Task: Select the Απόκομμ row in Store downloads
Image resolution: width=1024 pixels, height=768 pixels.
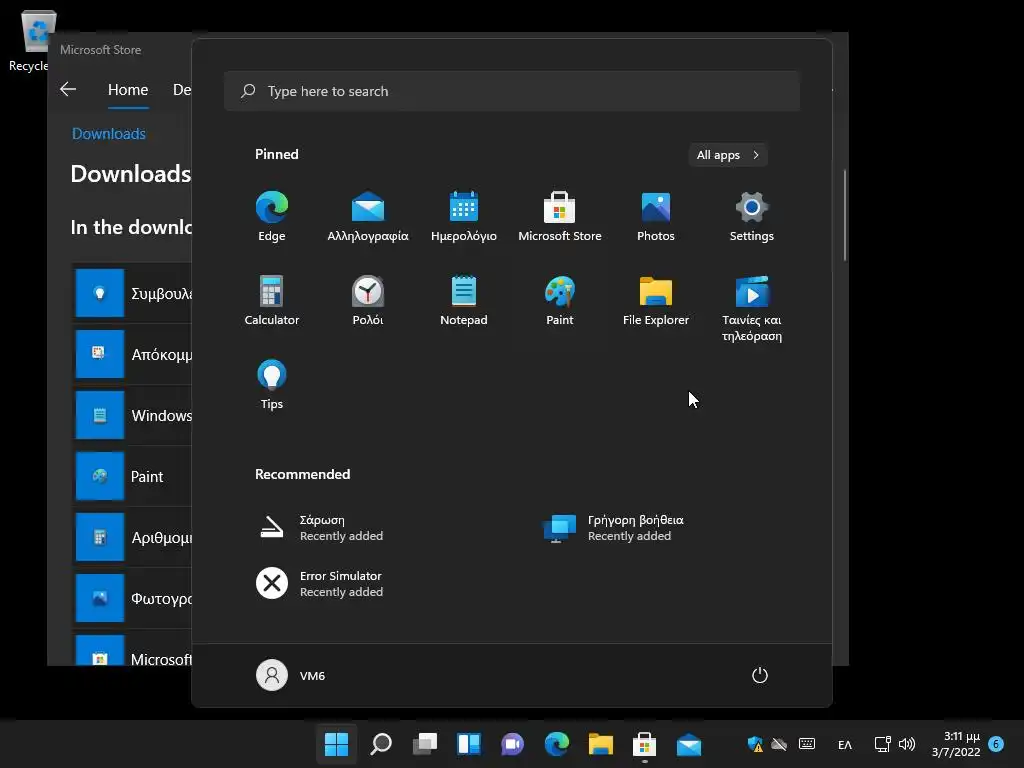Action: click(x=132, y=355)
